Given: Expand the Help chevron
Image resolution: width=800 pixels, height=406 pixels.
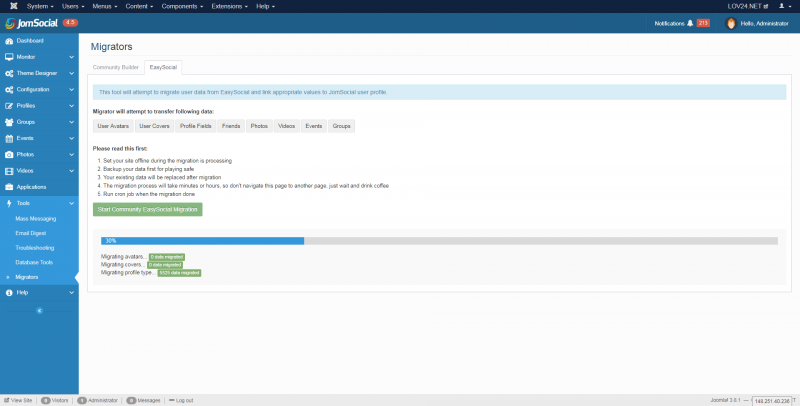Looking at the screenshot, I should 71,293.
